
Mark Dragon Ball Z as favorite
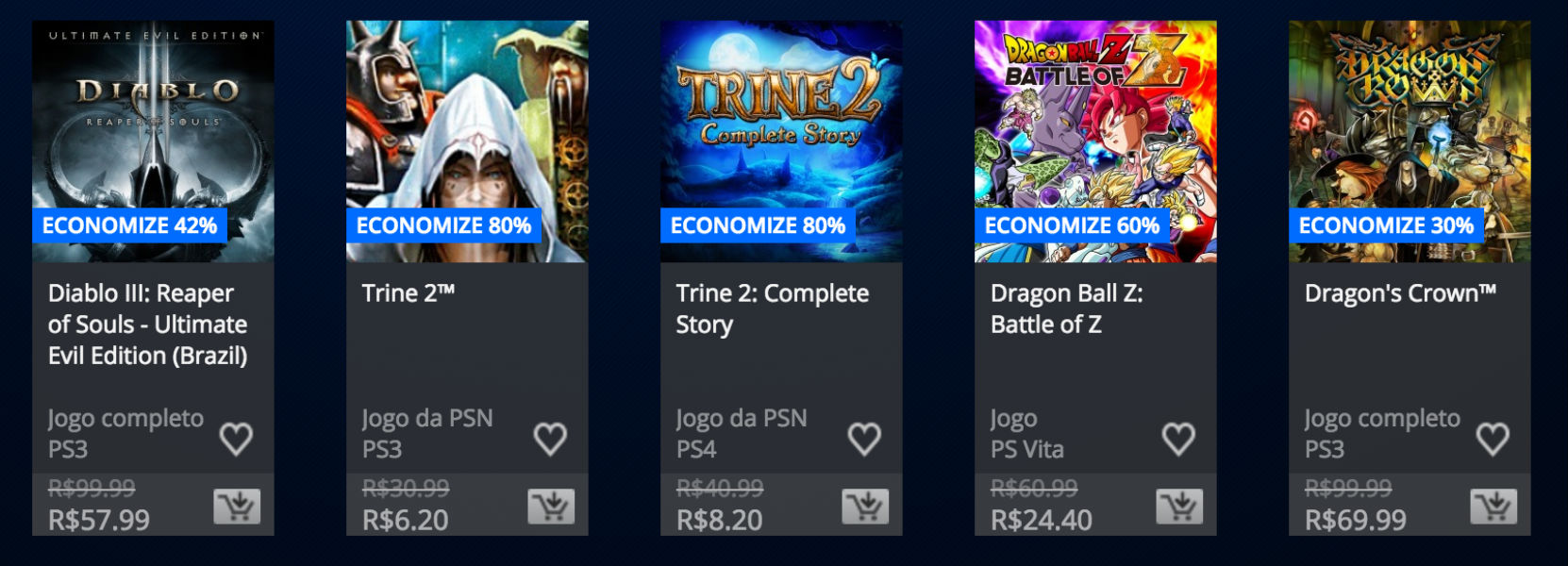coord(1178,438)
